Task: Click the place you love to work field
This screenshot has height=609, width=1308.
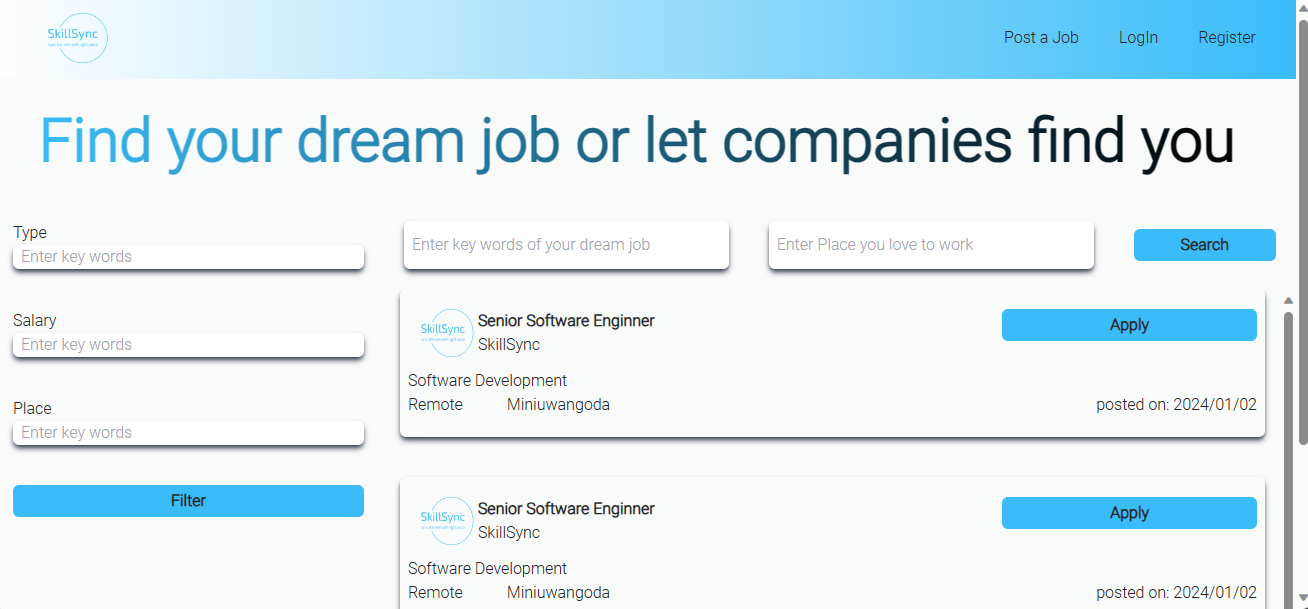Action: click(x=931, y=244)
